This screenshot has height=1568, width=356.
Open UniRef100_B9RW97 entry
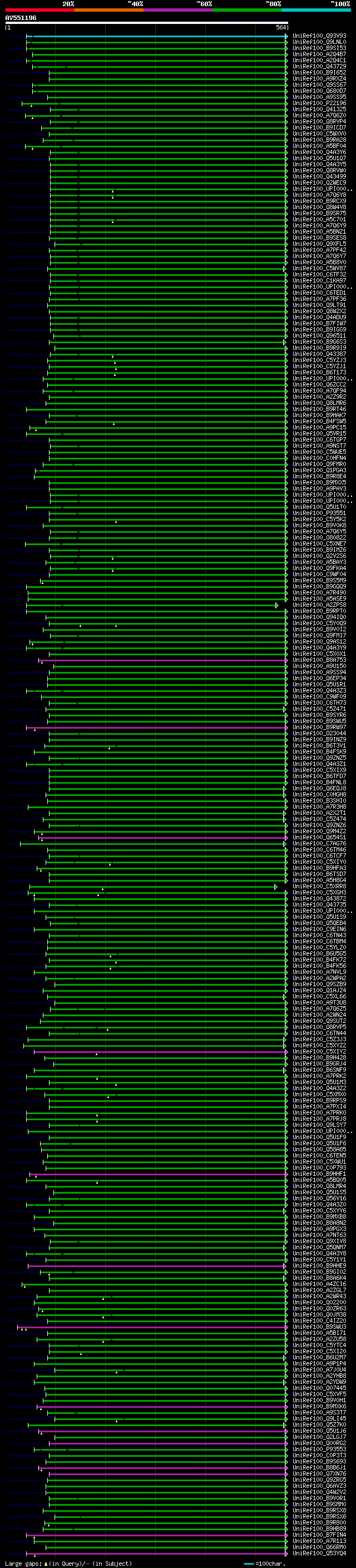[319, 728]
